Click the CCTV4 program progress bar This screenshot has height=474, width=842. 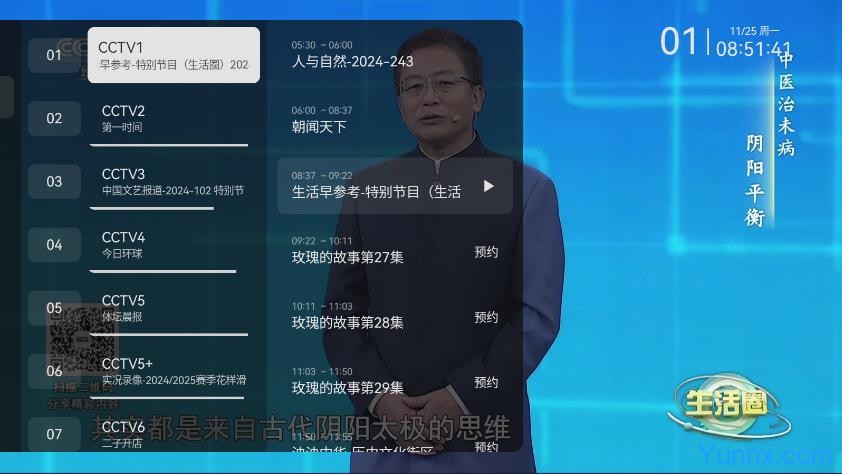pos(163,272)
